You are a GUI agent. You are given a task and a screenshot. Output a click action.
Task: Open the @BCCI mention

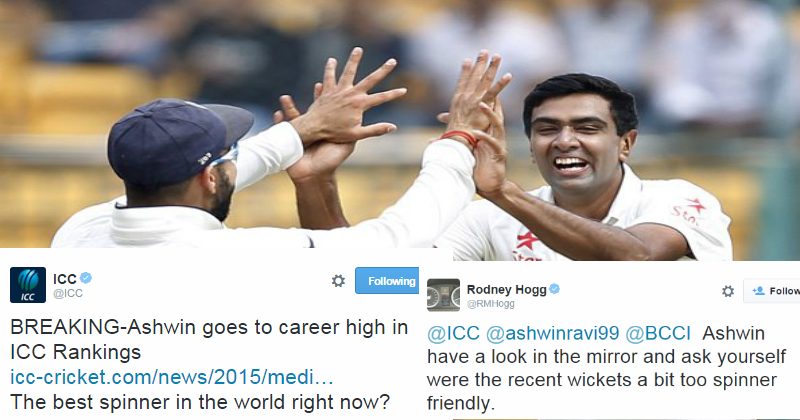[658, 333]
